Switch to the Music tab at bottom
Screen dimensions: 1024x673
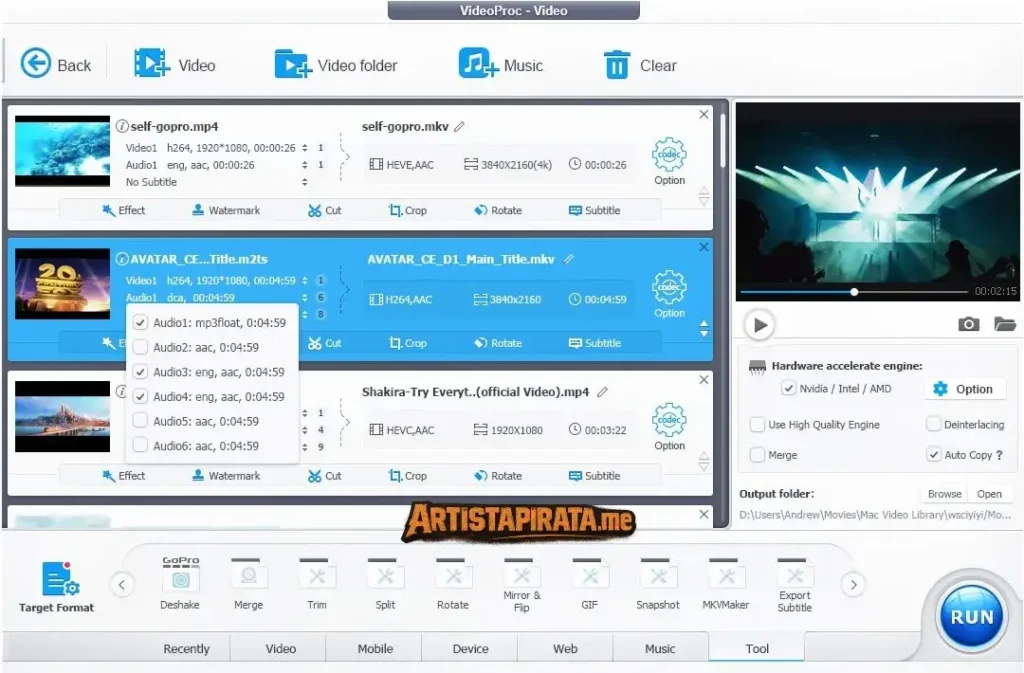(660, 648)
